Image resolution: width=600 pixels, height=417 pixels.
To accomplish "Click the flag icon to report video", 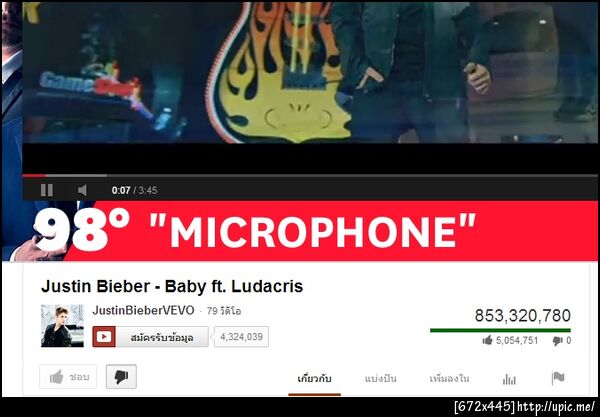I will pyautogui.click(x=558, y=378).
